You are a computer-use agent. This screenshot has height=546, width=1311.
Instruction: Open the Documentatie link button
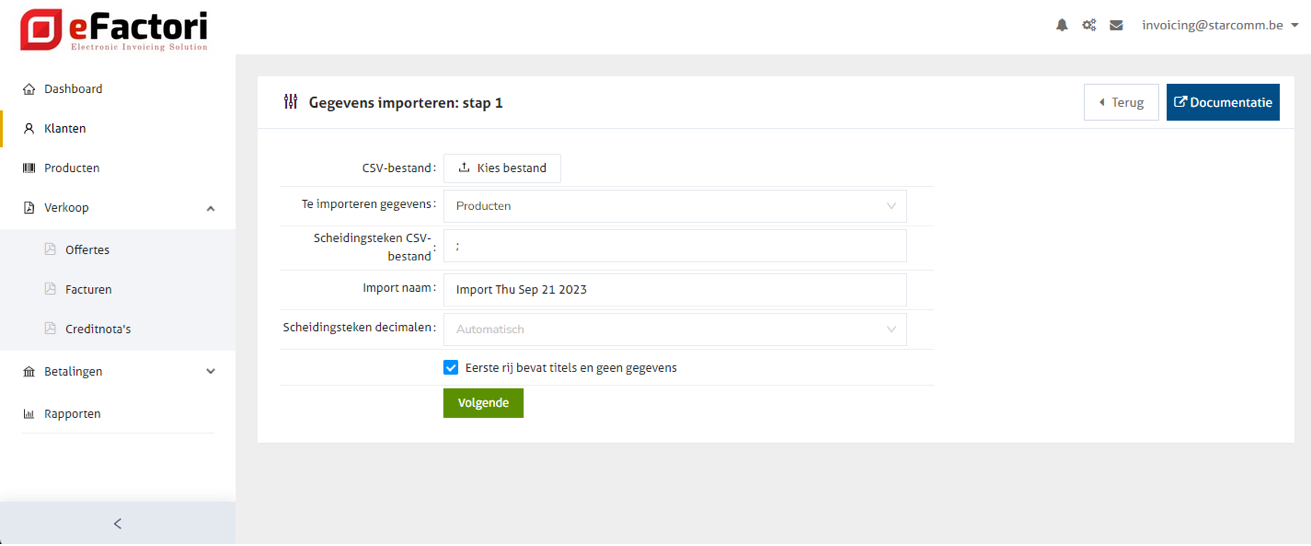coord(1222,102)
